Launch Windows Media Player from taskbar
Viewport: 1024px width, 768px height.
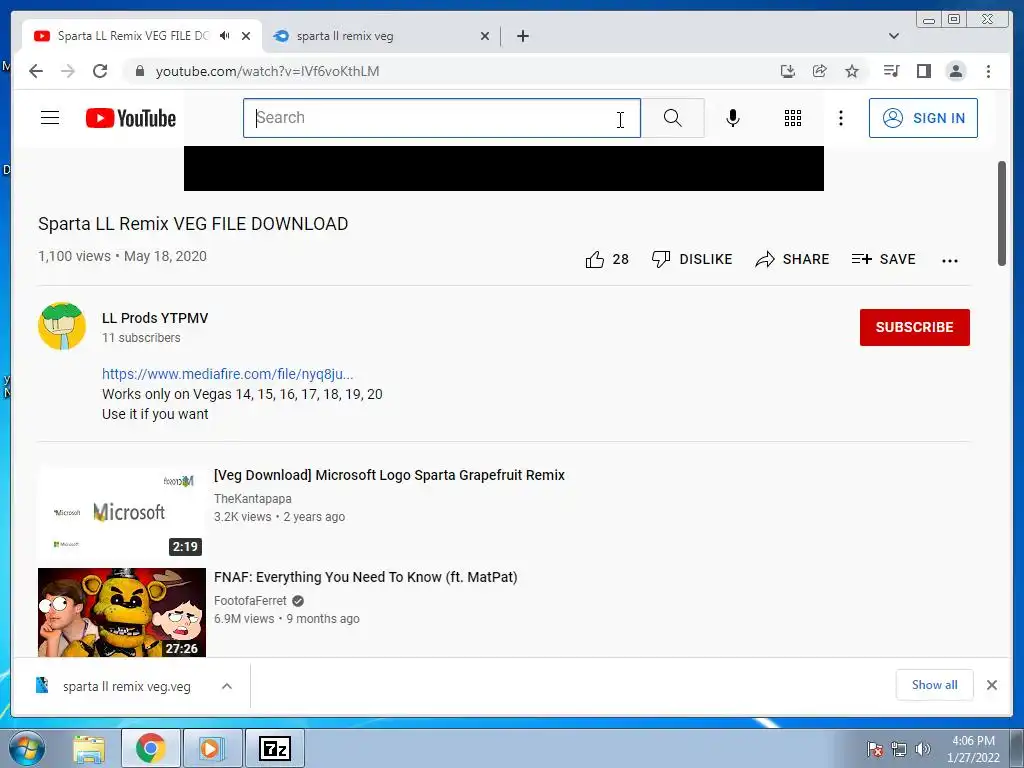click(211, 748)
